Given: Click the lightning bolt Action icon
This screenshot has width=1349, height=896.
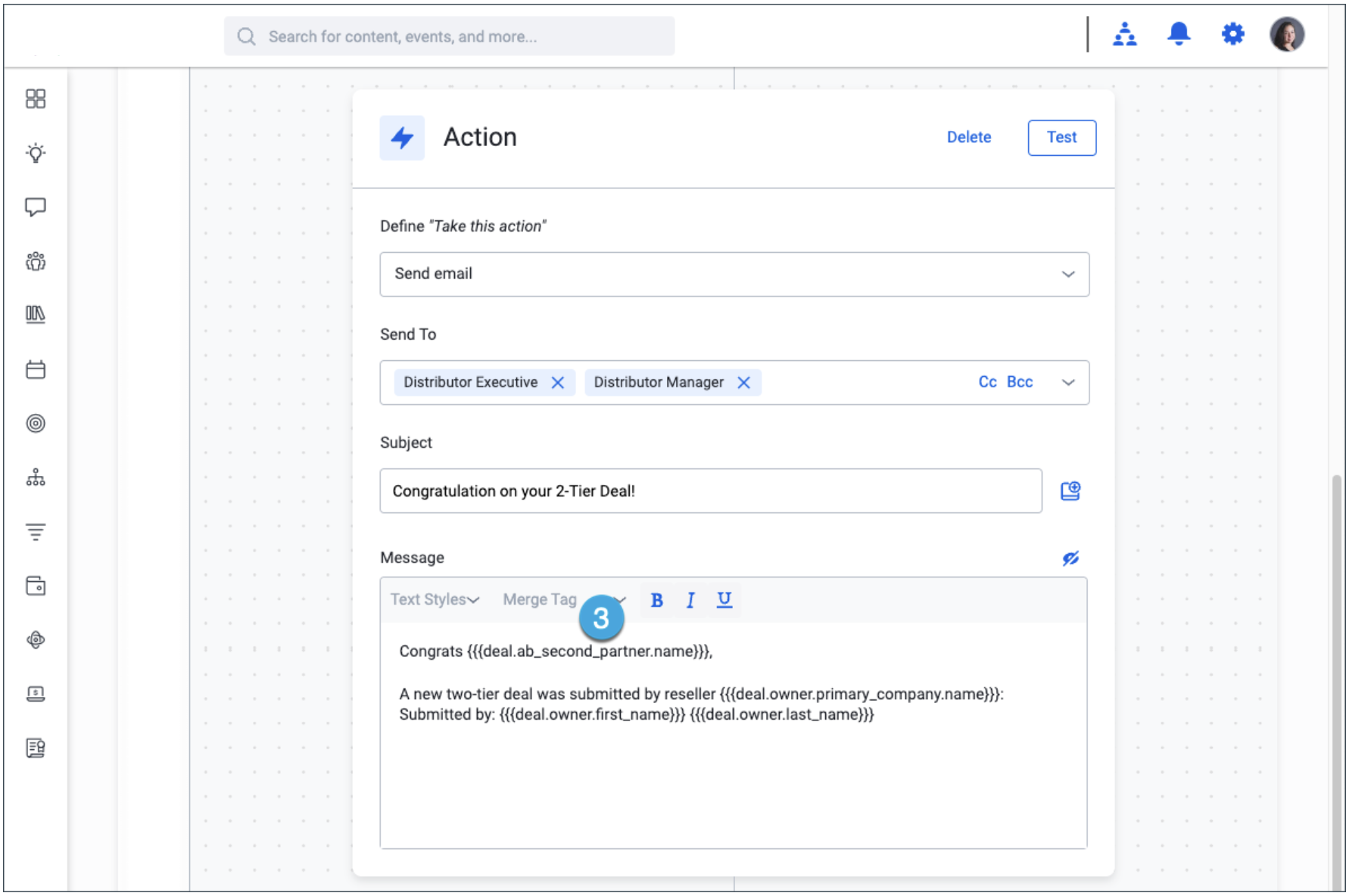Looking at the screenshot, I should [x=402, y=138].
